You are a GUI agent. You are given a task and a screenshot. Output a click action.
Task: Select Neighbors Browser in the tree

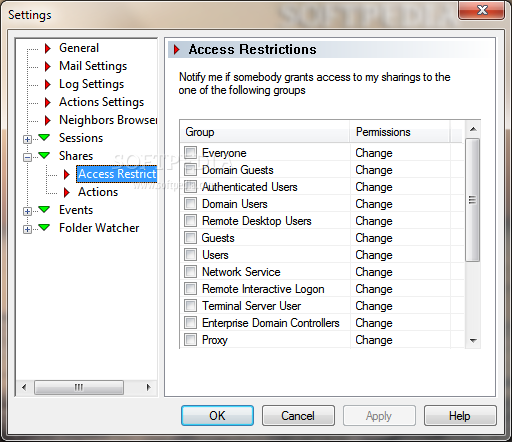tap(108, 120)
